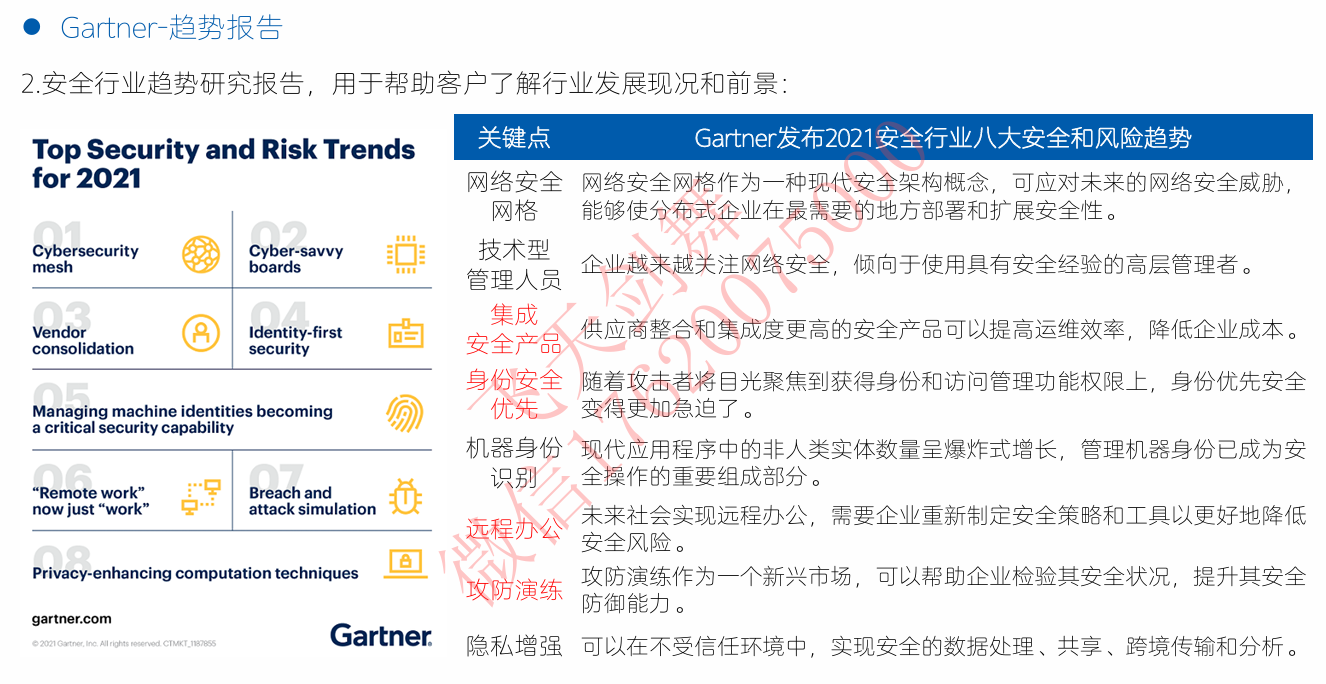1326x684 pixels.
Task: Click description starting 网络安全网格作为一种现代安全架构
Action: point(943,196)
